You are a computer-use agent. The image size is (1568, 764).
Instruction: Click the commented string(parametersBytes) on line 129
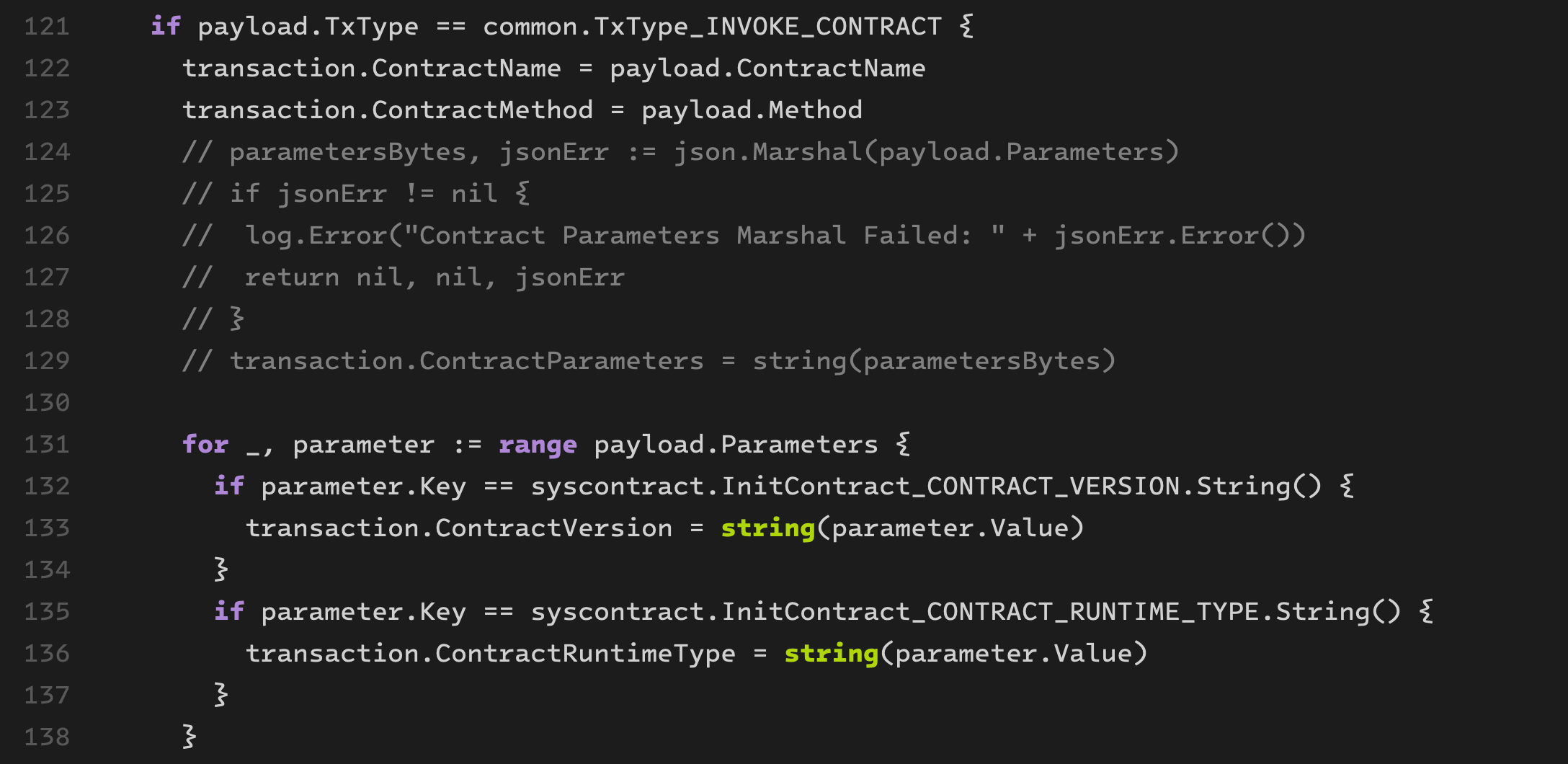[x=934, y=361]
